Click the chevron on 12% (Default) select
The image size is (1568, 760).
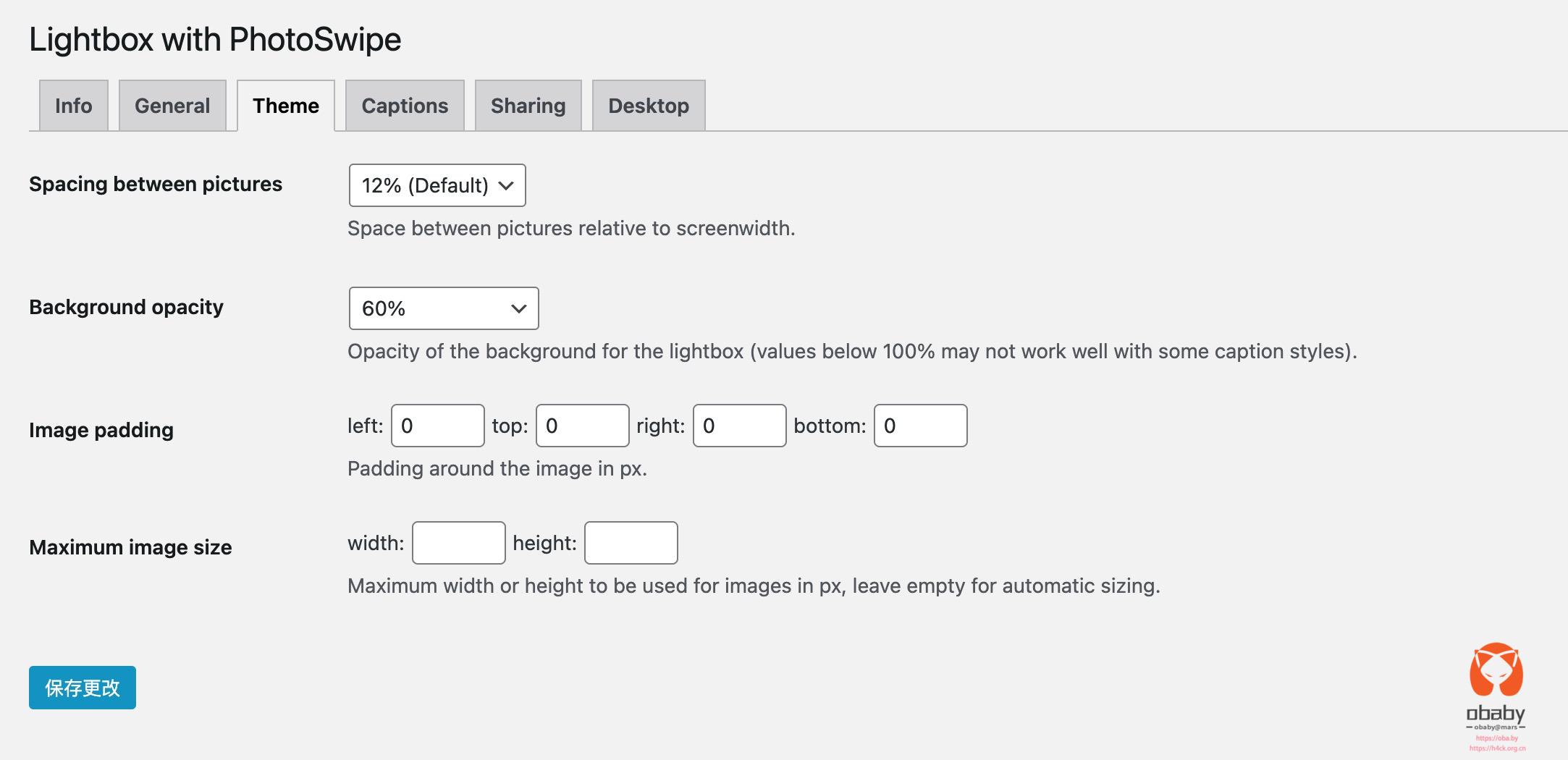506,186
